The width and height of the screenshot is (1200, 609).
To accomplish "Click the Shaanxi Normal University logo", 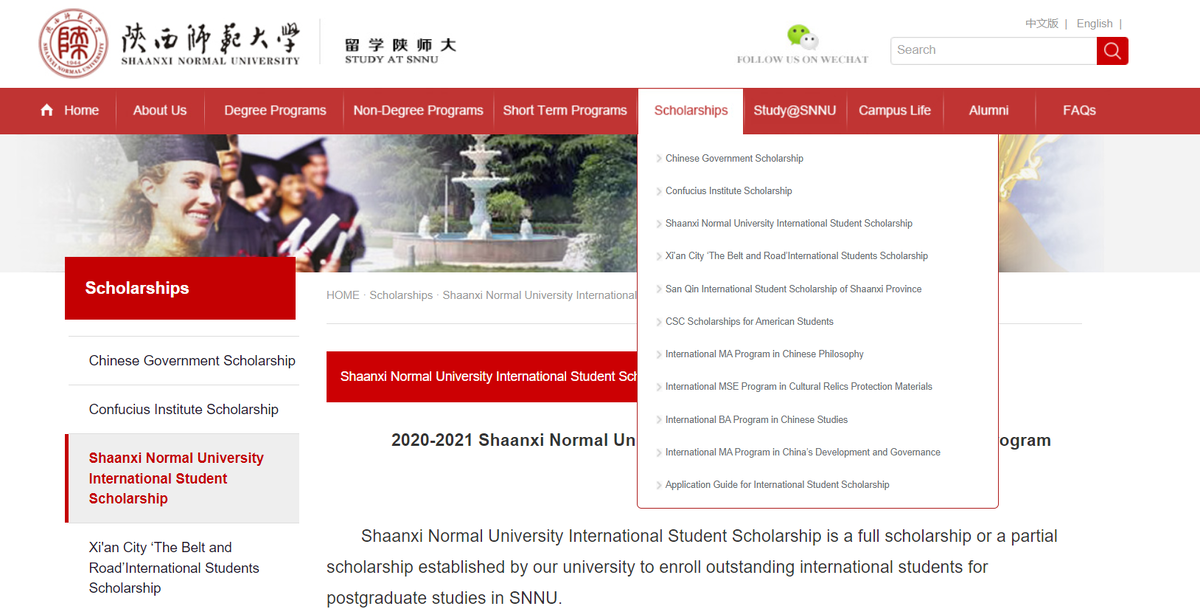I will [x=170, y=44].
